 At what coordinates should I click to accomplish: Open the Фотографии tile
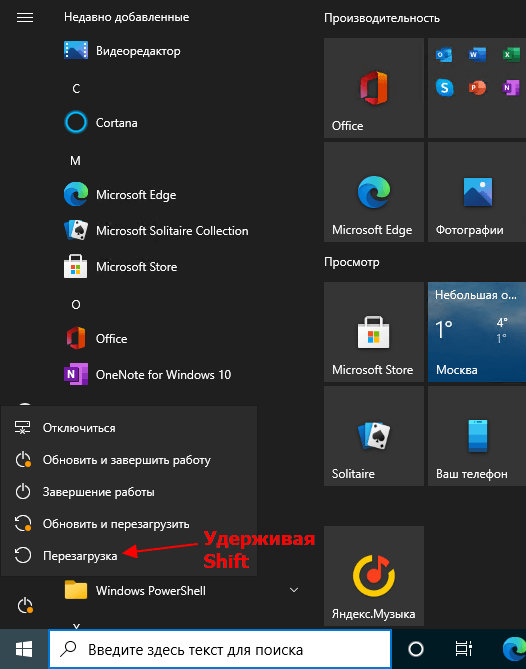coord(477,192)
